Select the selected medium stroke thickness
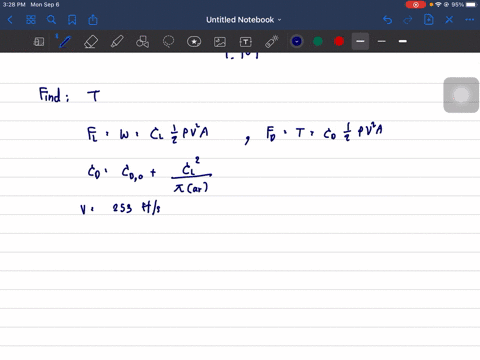Image resolution: width=480 pixels, height=360 pixels. coord(360,41)
